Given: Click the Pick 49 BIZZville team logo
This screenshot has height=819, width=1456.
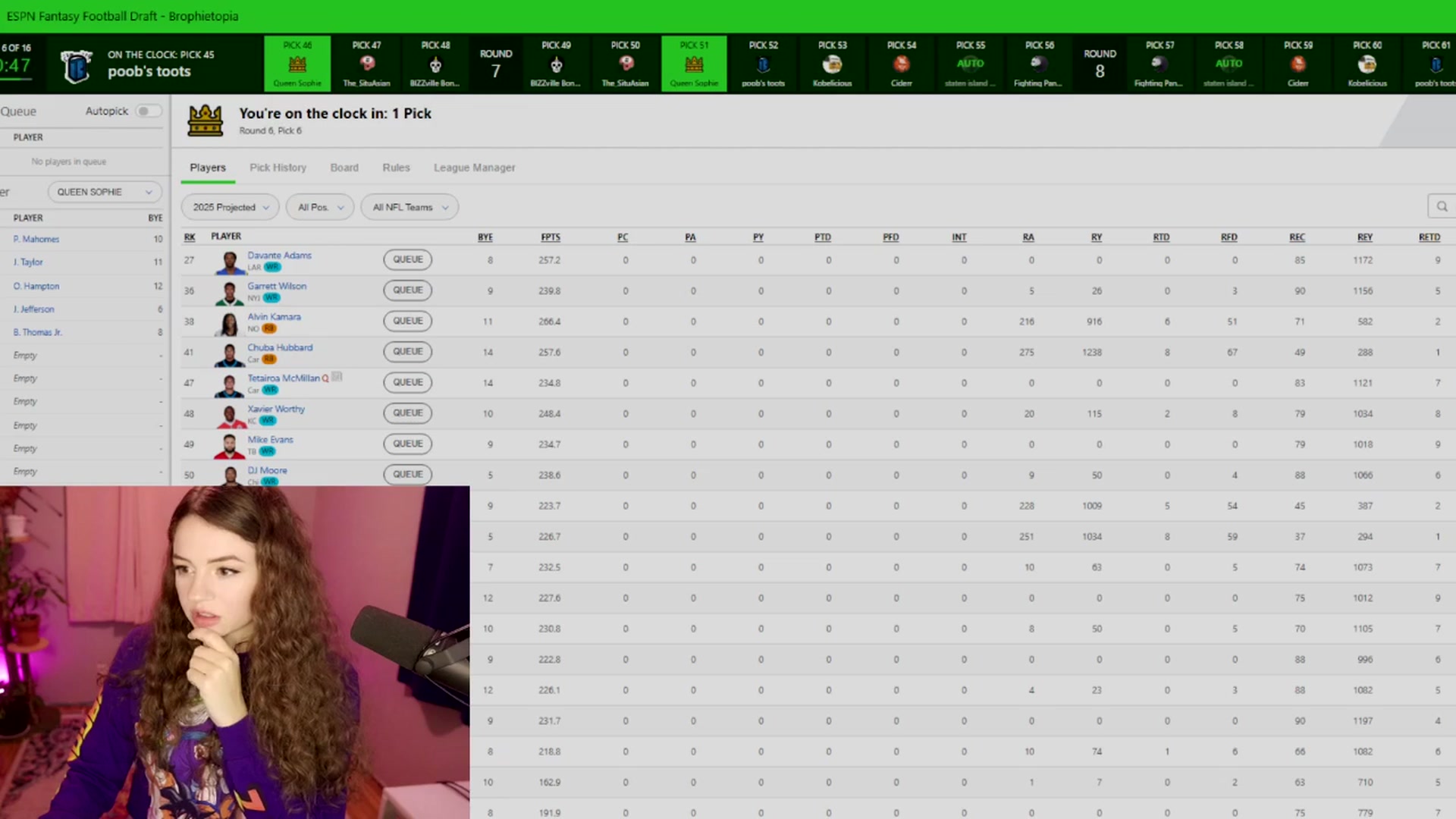Looking at the screenshot, I should (x=556, y=64).
